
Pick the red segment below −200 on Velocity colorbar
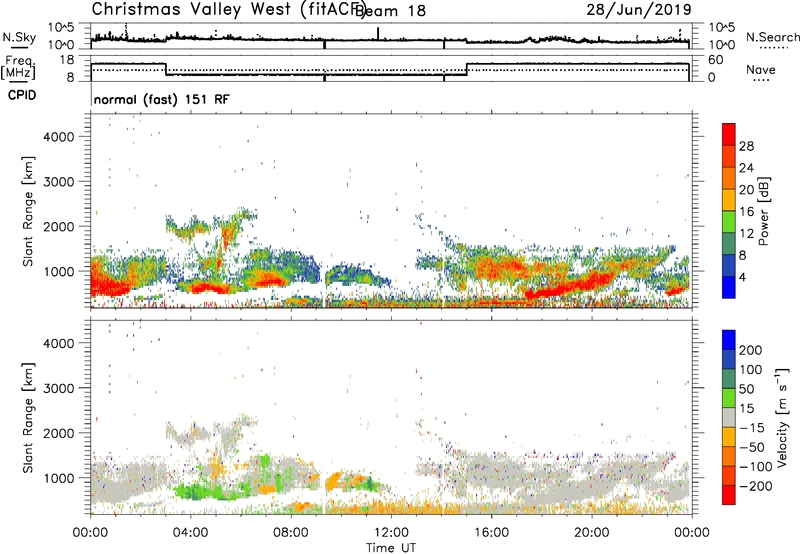[729, 495]
